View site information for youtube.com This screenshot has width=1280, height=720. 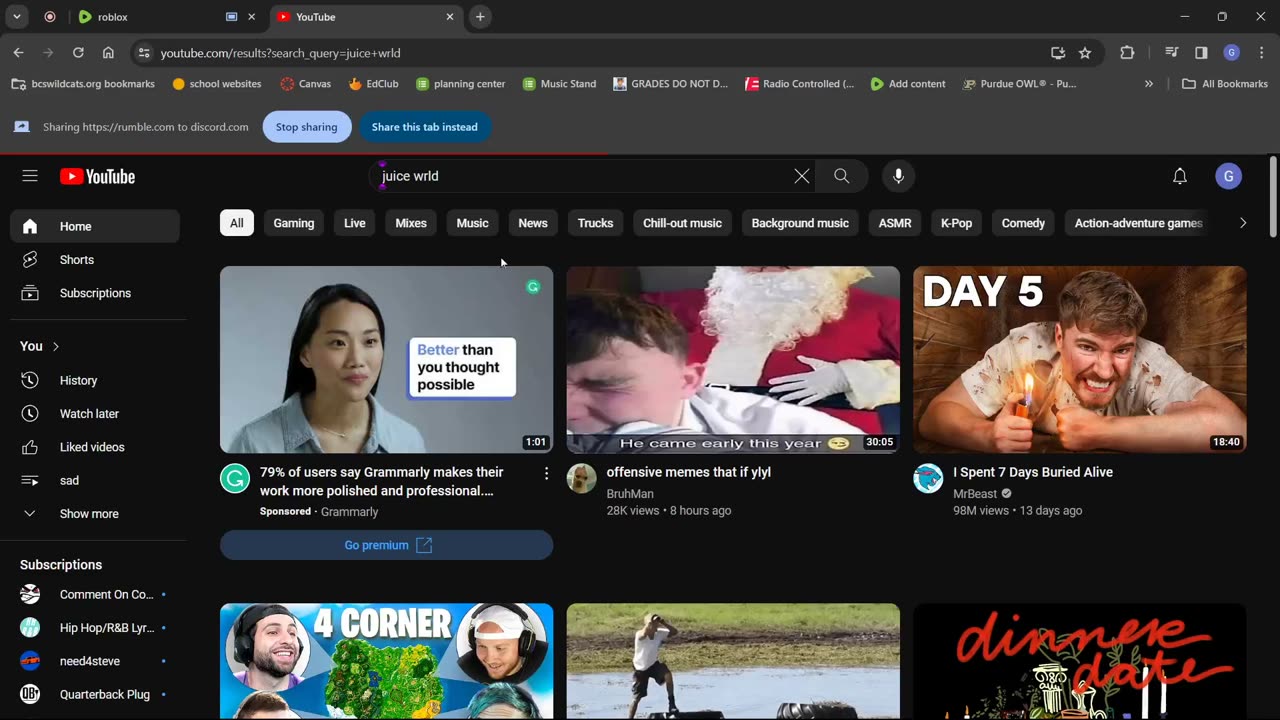click(143, 53)
